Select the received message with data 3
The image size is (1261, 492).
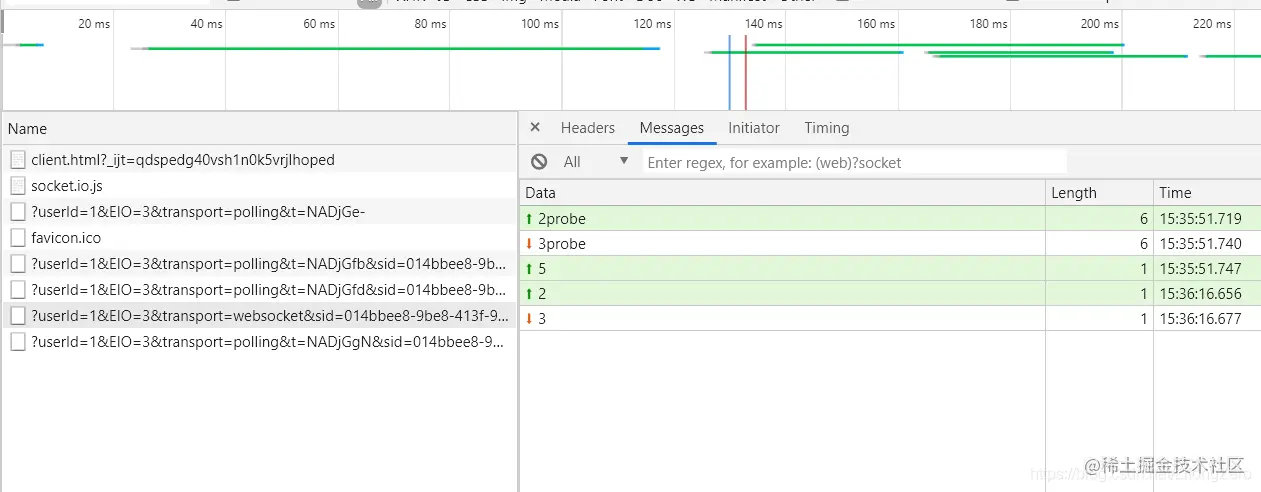point(890,318)
